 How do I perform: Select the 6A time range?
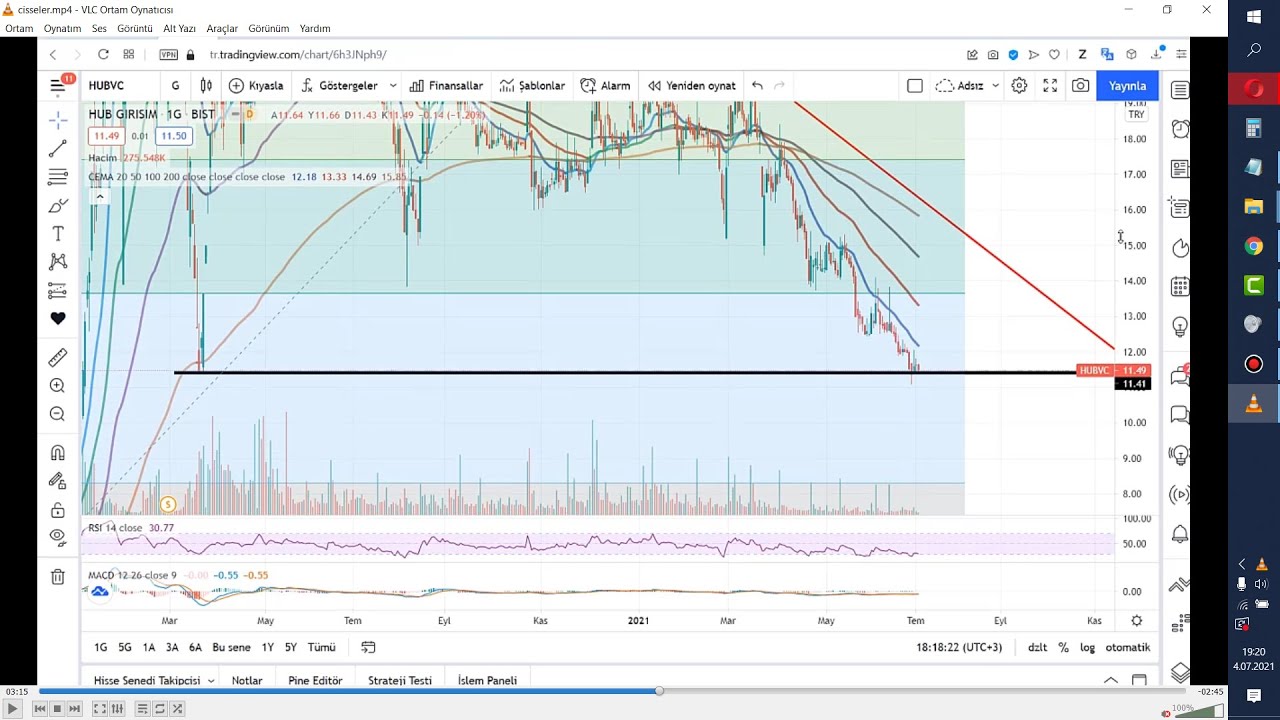tap(195, 648)
